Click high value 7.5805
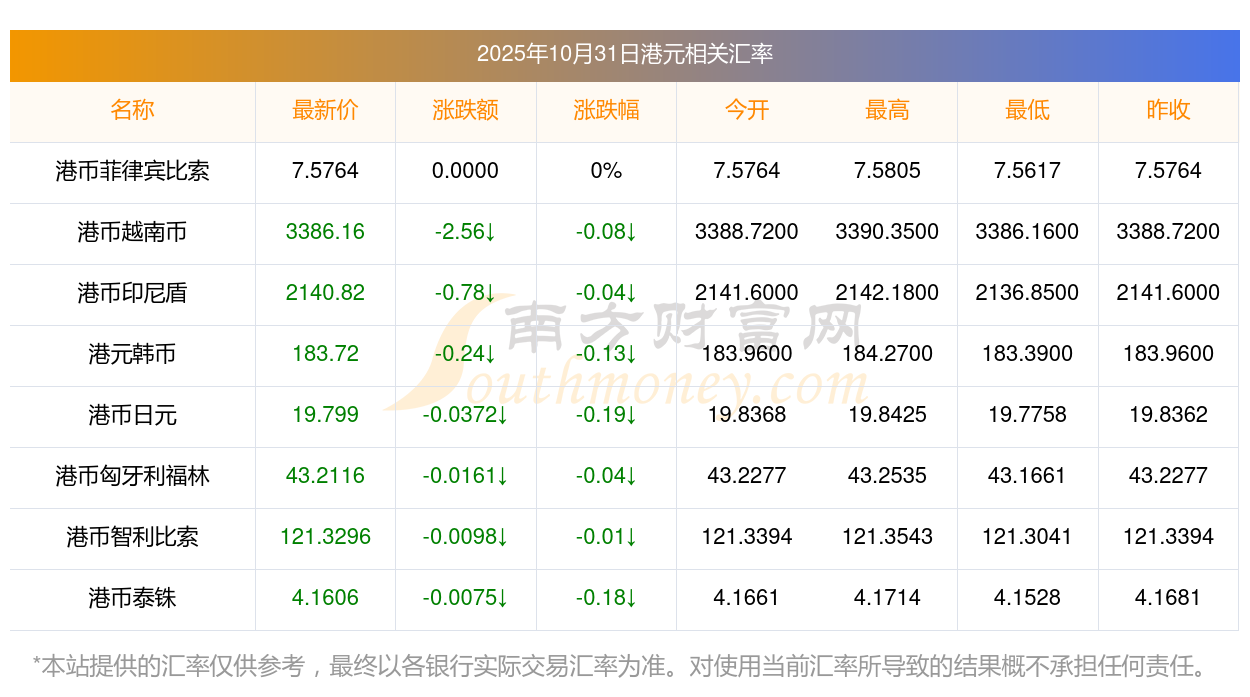The height and width of the screenshot is (697, 1250). pos(887,171)
